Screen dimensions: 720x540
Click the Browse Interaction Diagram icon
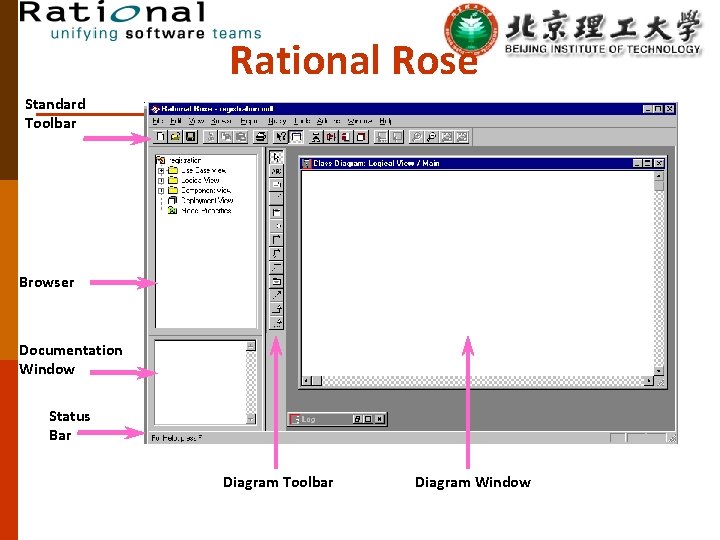click(x=331, y=137)
